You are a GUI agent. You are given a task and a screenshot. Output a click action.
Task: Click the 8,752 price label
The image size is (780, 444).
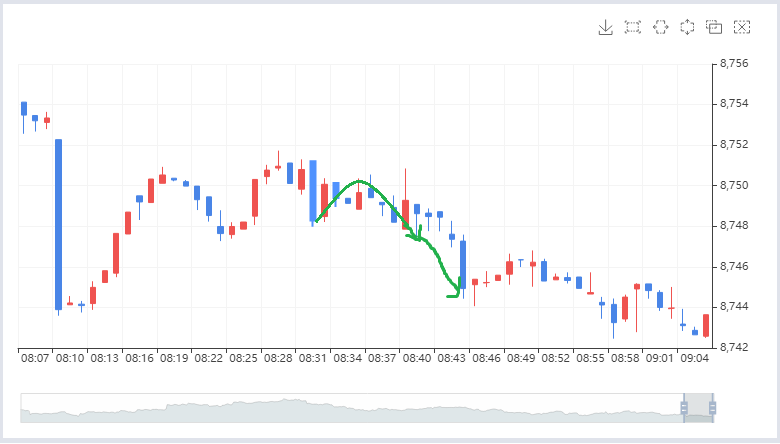(x=734, y=145)
